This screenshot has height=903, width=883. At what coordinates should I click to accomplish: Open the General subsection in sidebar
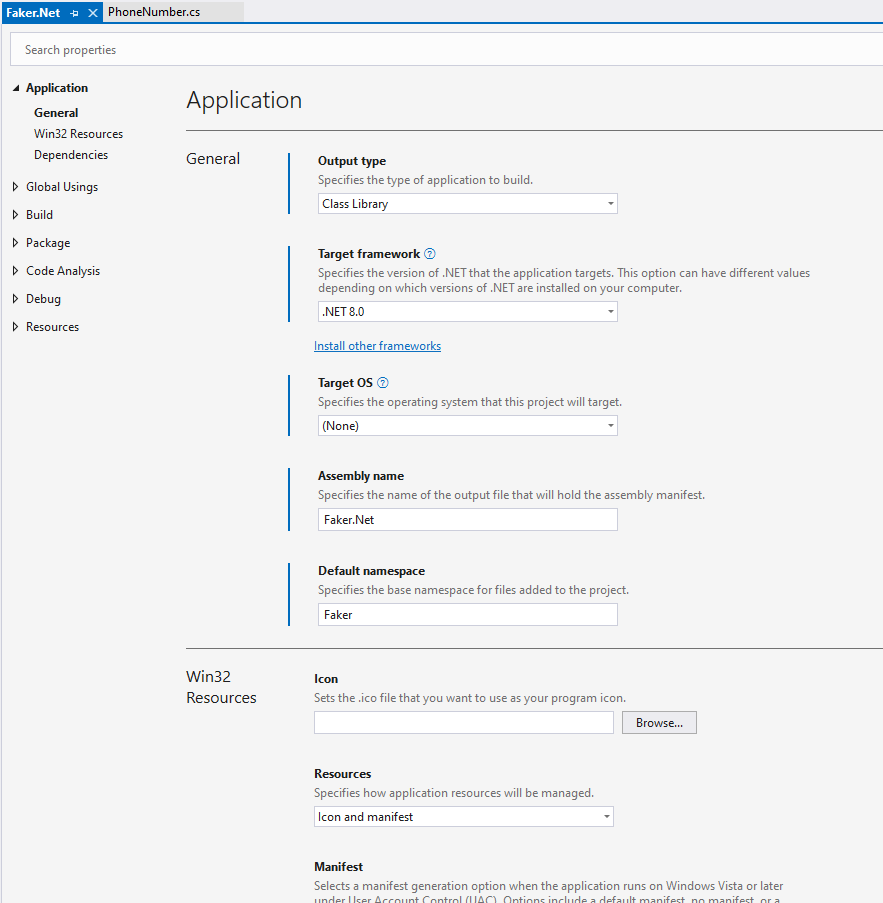(56, 113)
